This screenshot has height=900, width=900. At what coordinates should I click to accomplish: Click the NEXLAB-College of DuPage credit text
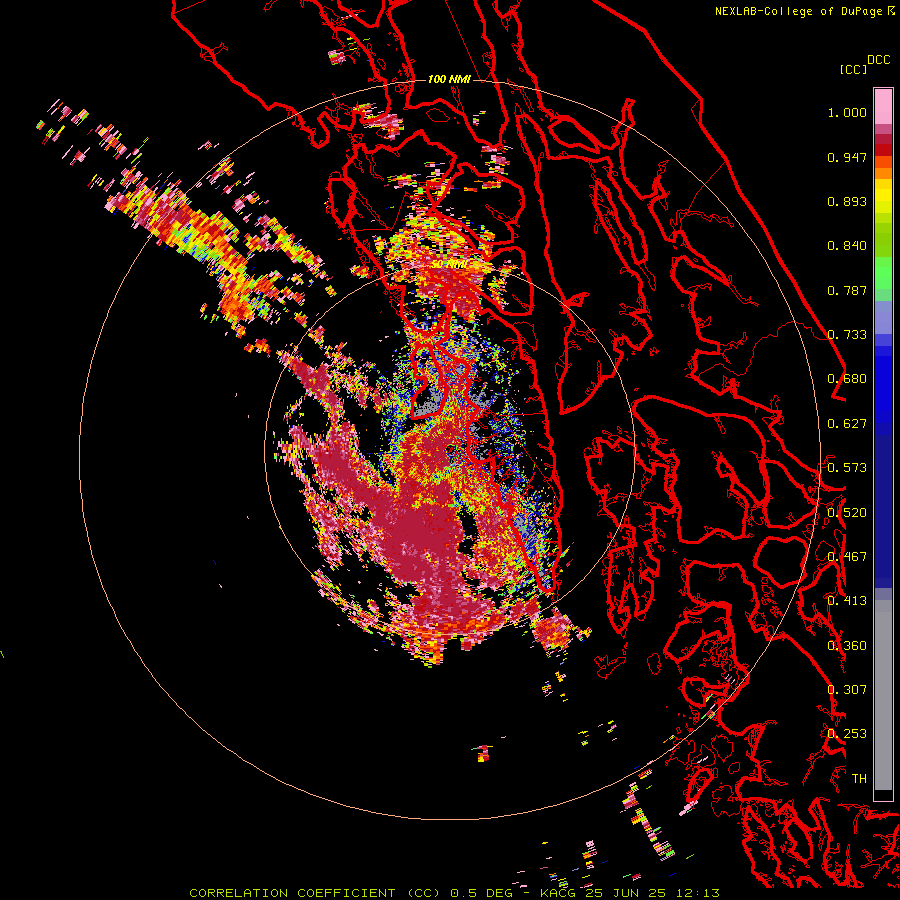pyautogui.click(x=798, y=11)
